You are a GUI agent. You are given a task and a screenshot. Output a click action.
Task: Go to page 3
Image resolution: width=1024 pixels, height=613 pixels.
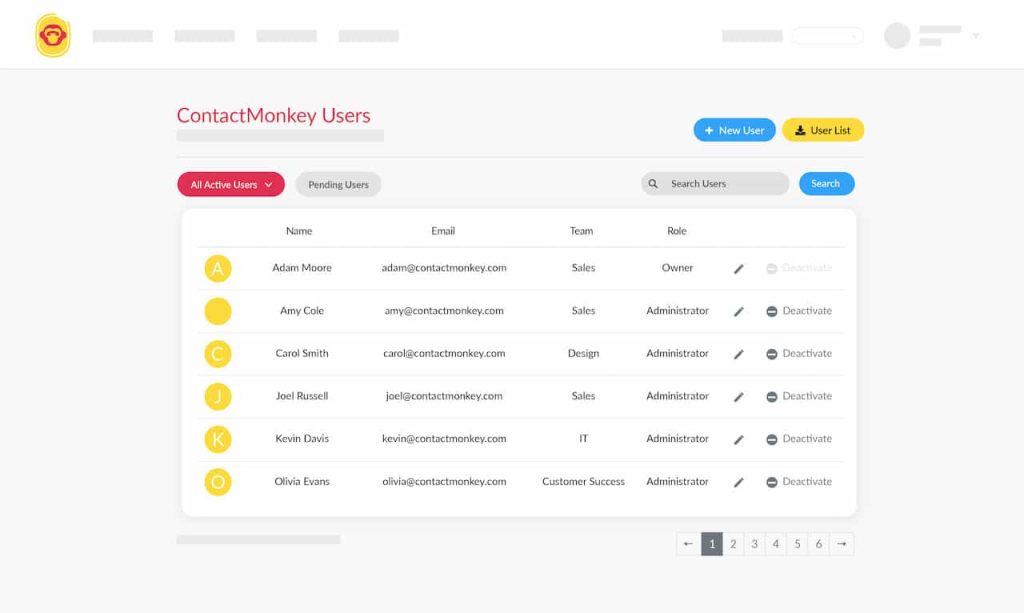[754, 544]
